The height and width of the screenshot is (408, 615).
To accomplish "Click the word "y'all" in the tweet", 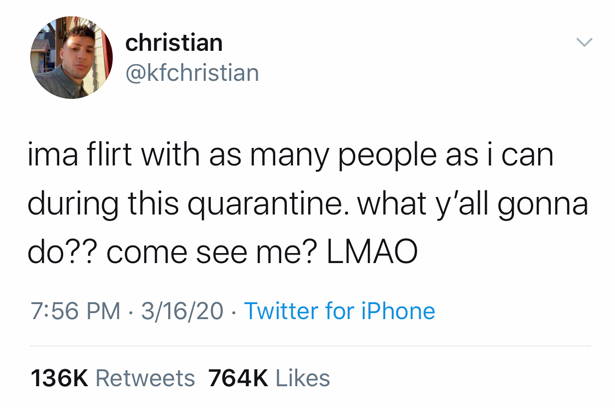I will coord(462,204).
